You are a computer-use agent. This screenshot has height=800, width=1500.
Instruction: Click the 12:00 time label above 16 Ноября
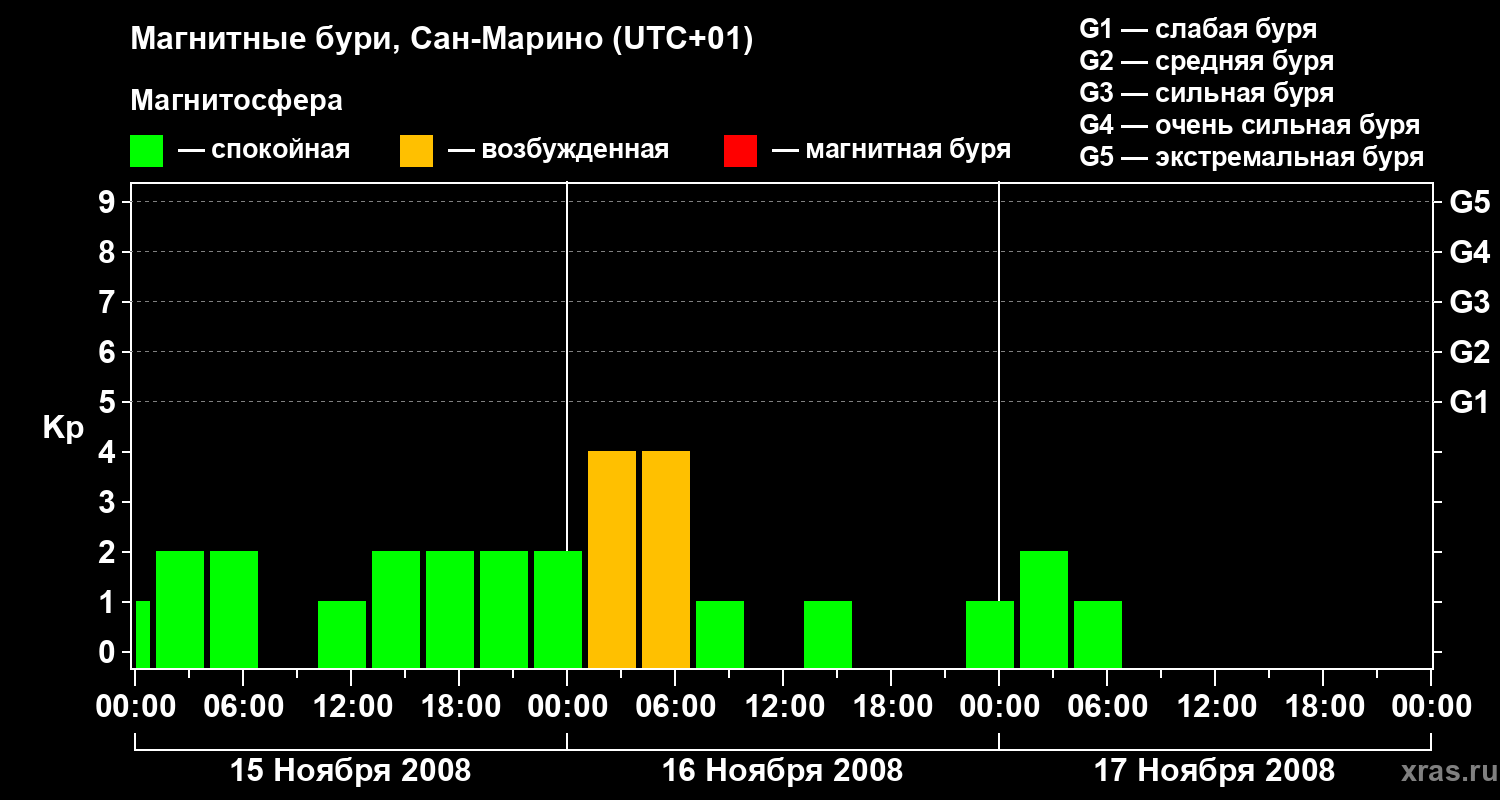pyautogui.click(x=783, y=707)
